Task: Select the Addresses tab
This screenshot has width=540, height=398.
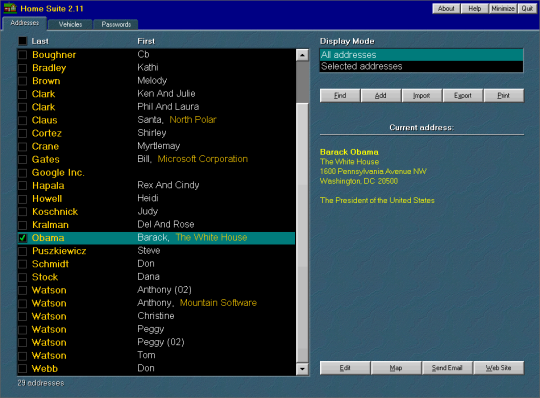Action: point(24,23)
